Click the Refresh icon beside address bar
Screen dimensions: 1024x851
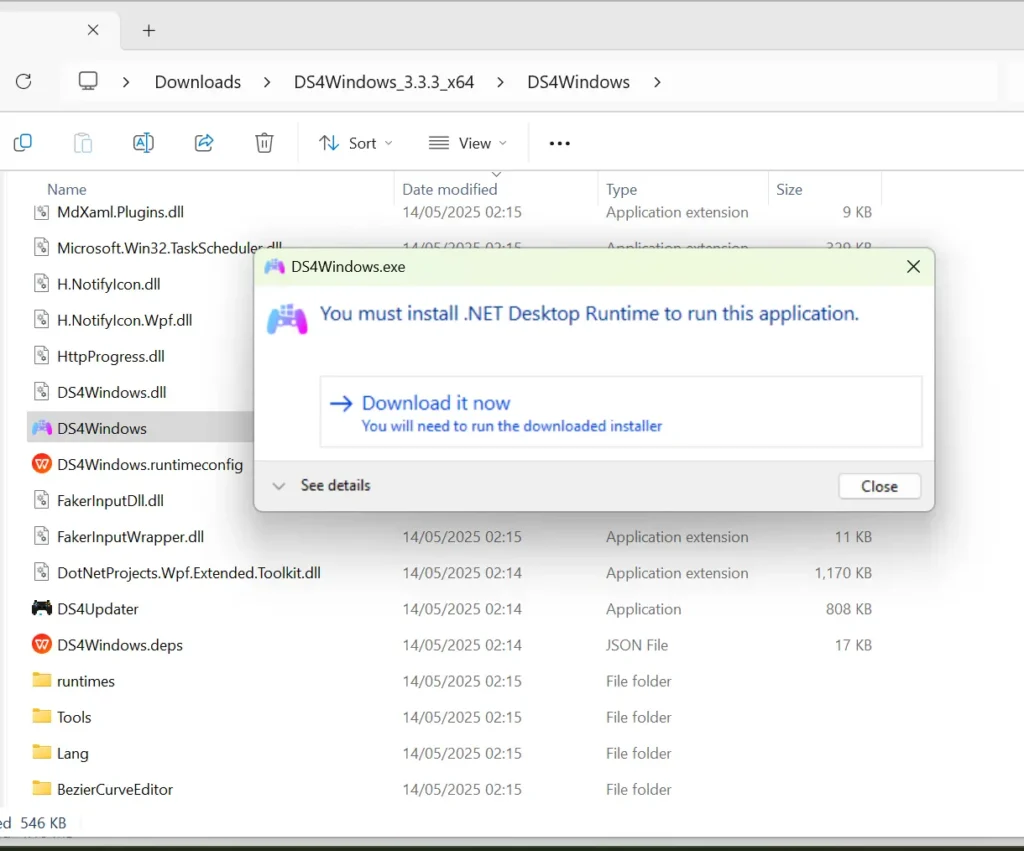point(24,82)
